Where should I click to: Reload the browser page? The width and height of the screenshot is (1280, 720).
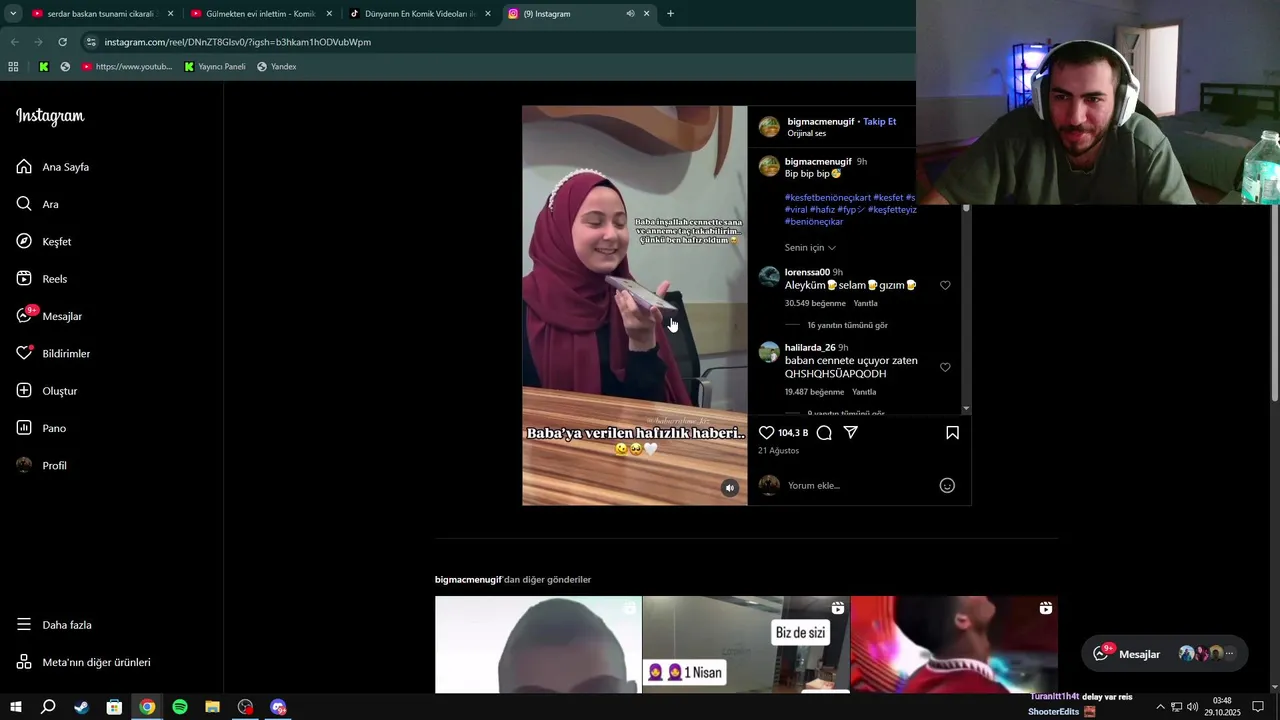pyautogui.click(x=62, y=42)
